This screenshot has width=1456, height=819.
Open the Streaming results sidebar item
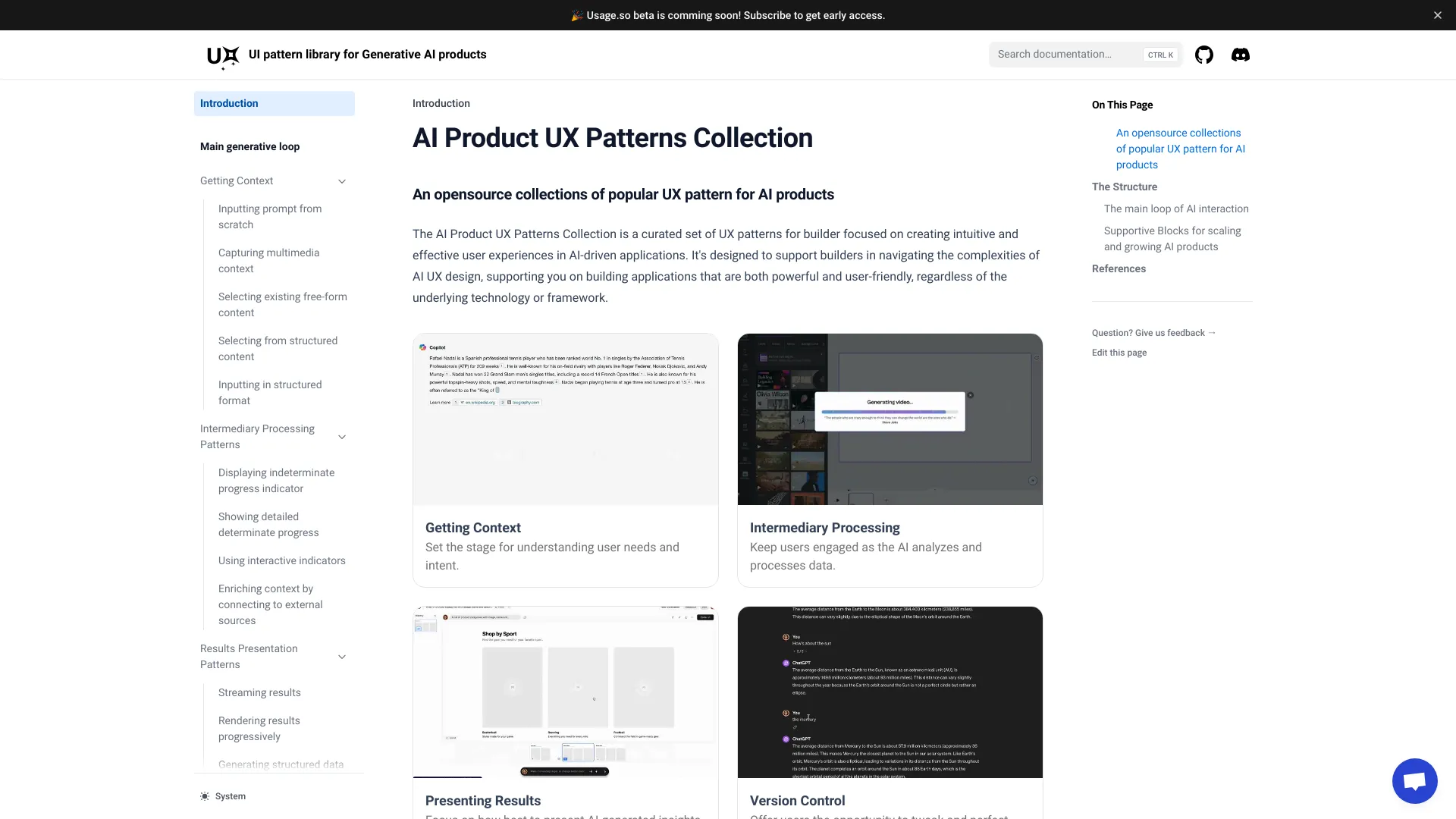(259, 692)
